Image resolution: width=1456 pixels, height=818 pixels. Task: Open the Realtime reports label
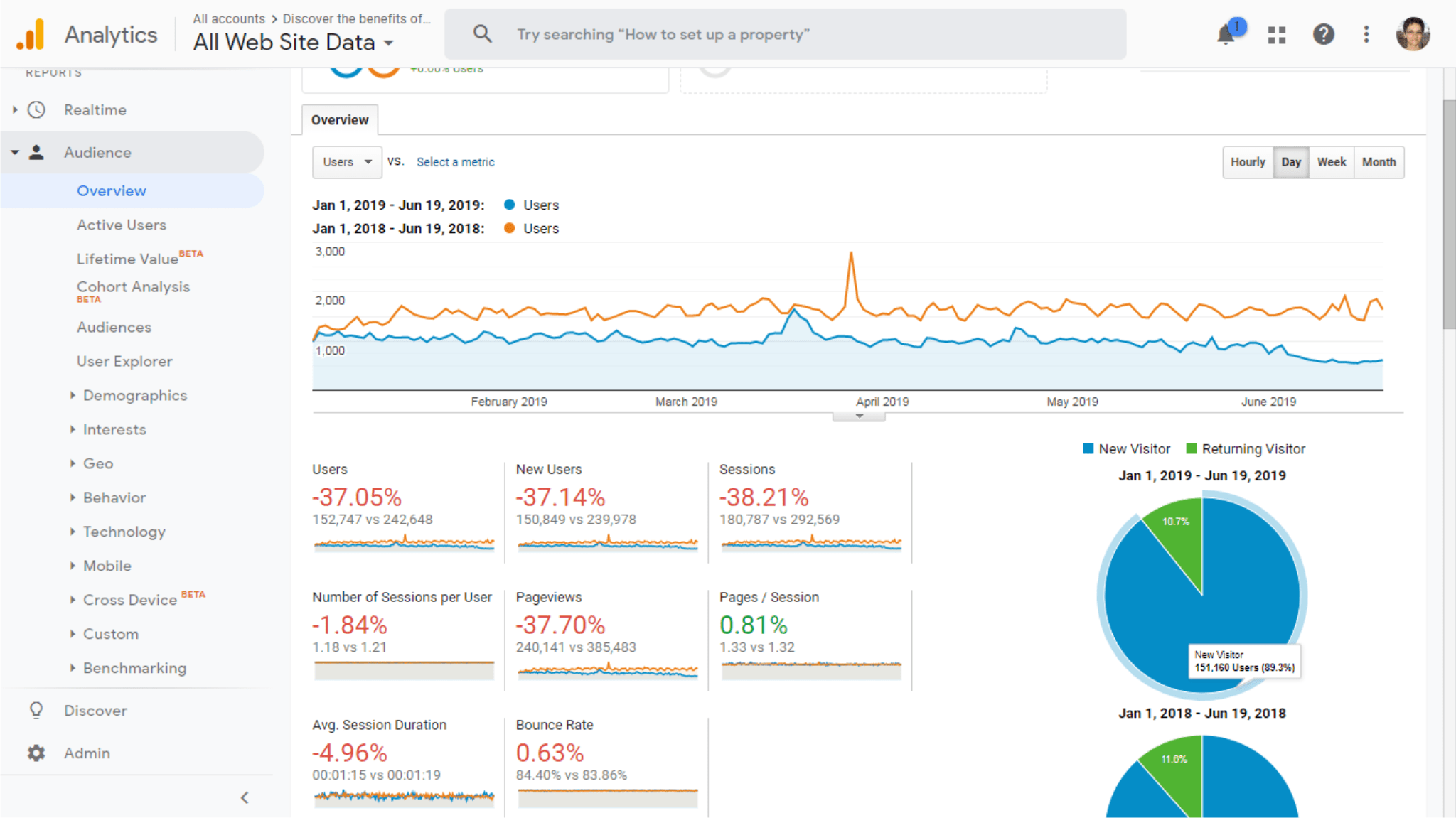pyautogui.click(x=95, y=109)
